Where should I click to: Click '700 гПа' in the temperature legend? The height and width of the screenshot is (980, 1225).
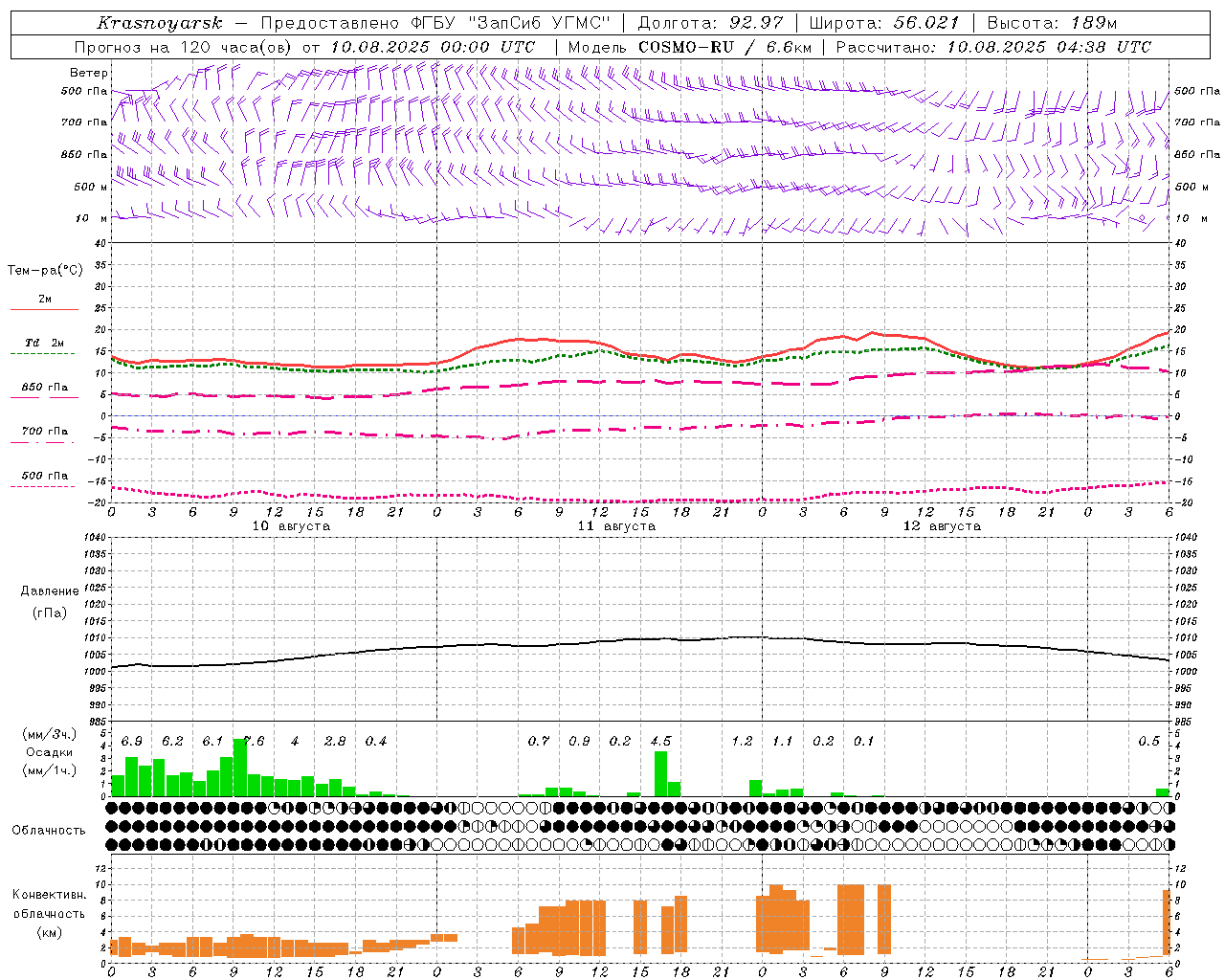(44, 432)
